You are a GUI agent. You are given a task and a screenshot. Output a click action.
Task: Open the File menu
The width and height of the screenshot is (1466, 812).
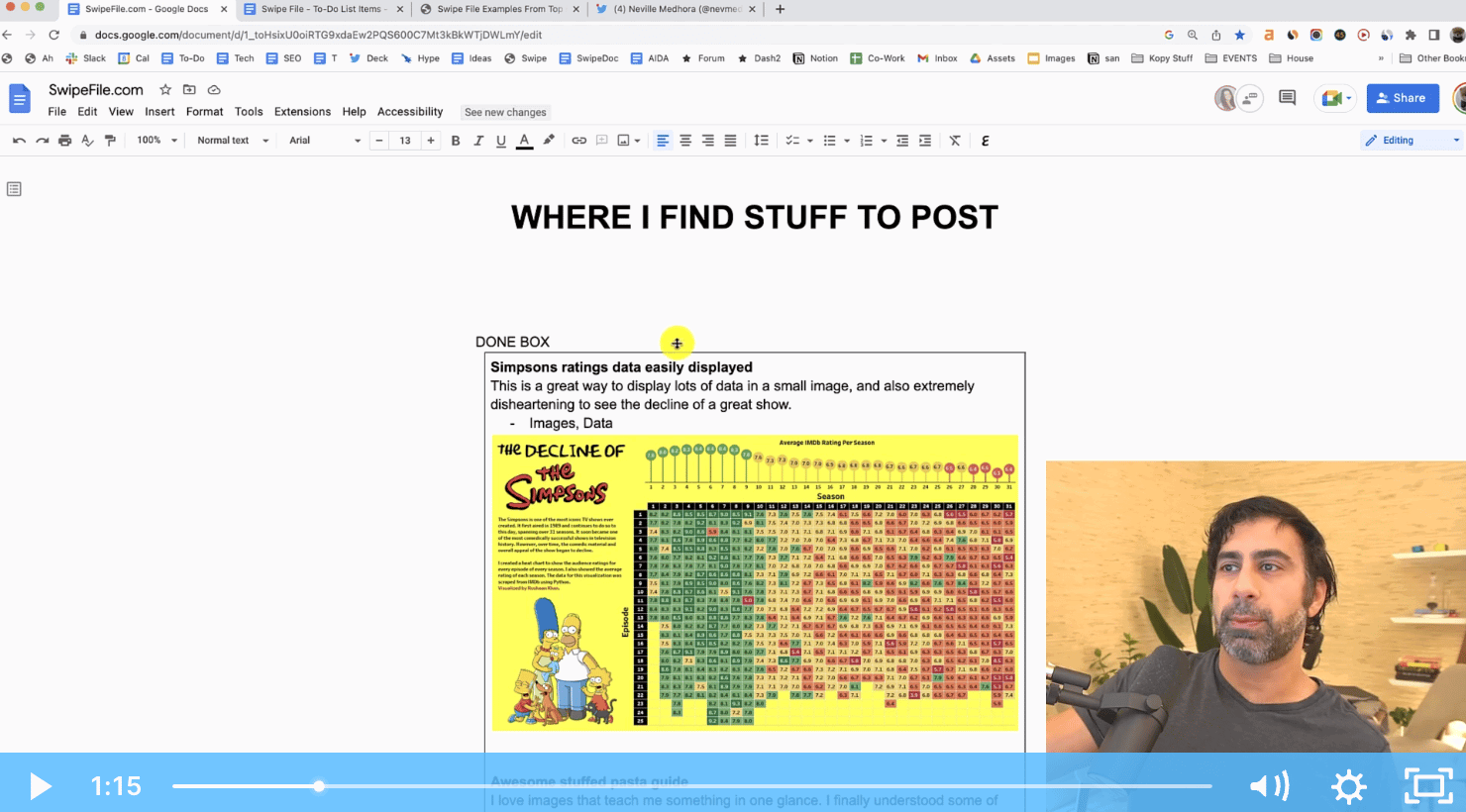(57, 112)
